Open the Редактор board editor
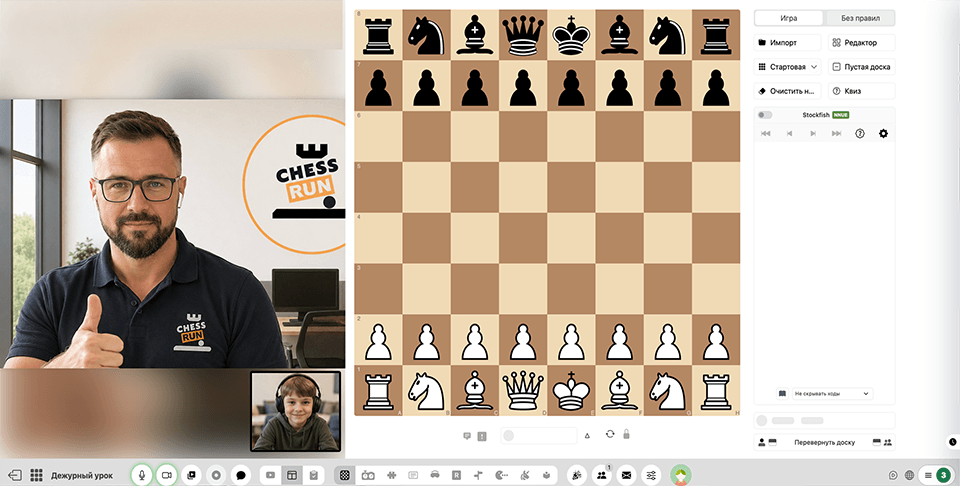The image size is (960, 486). pos(861,43)
